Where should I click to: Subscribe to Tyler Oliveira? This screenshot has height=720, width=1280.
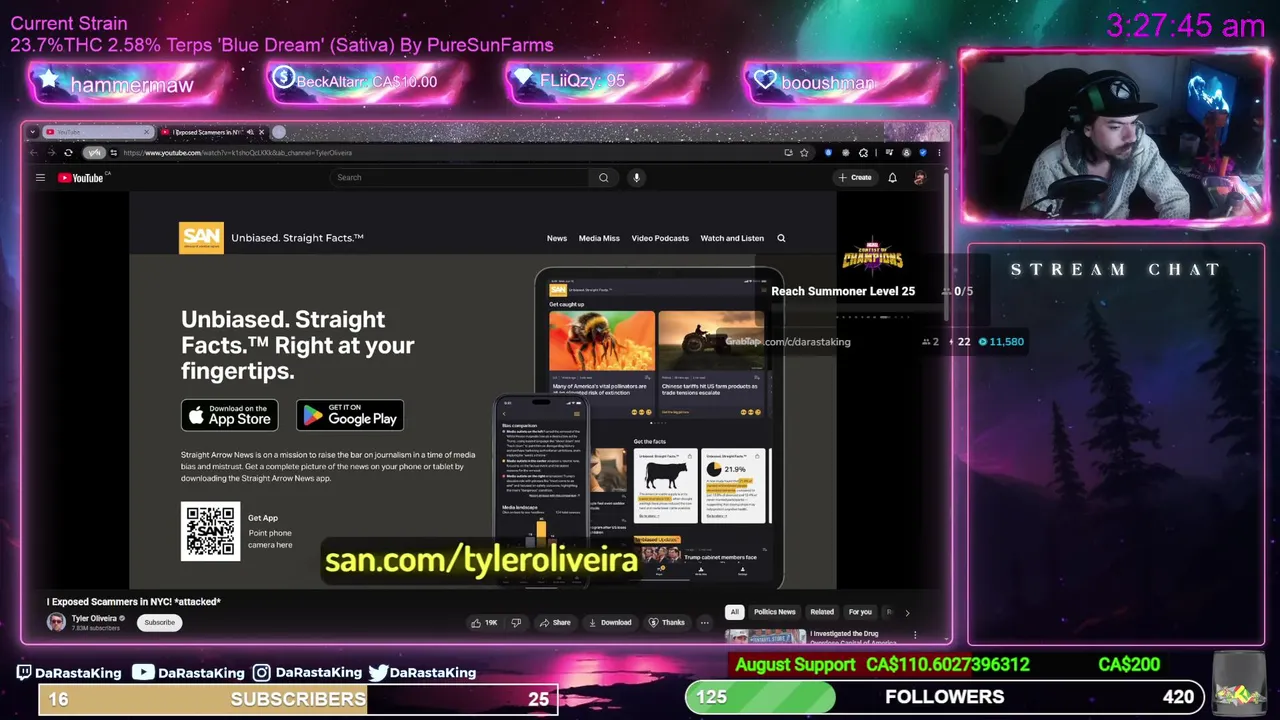159,622
